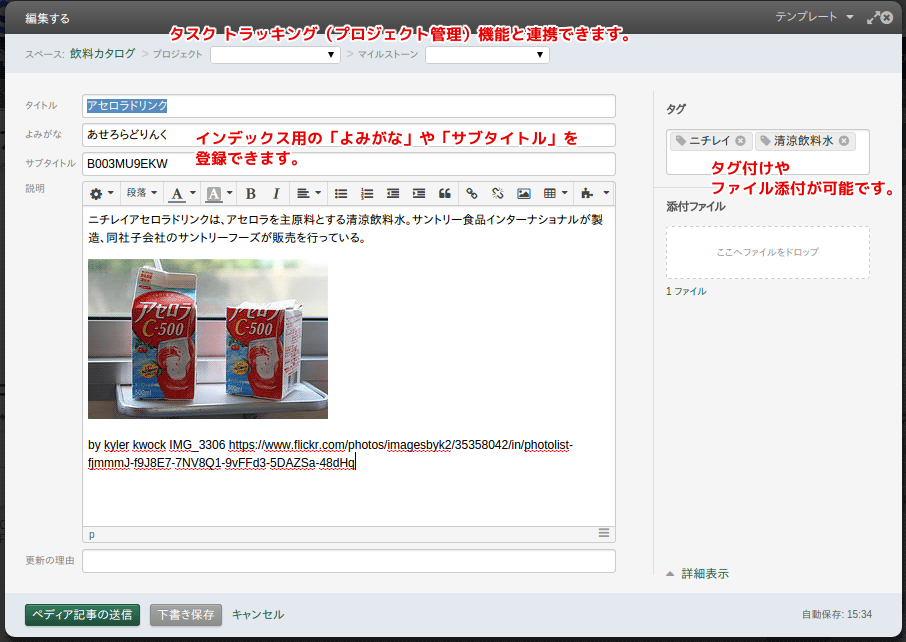Open background color dropdown arrow
Image resolution: width=906 pixels, height=642 pixels.
coord(229,194)
